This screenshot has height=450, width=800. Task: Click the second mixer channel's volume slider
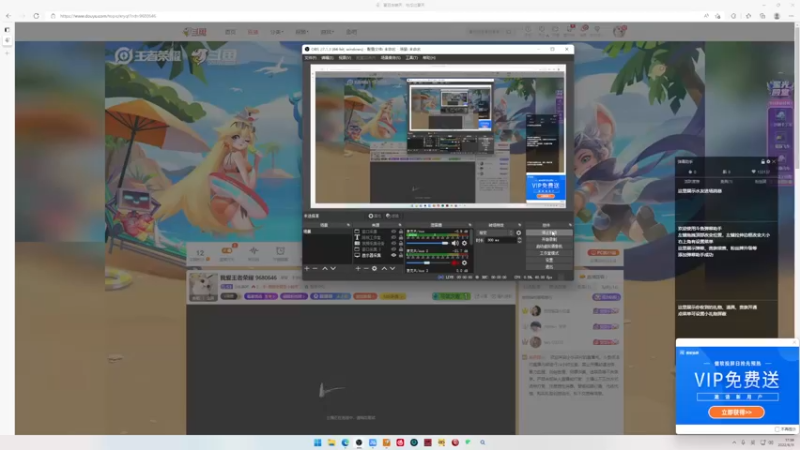(428, 263)
